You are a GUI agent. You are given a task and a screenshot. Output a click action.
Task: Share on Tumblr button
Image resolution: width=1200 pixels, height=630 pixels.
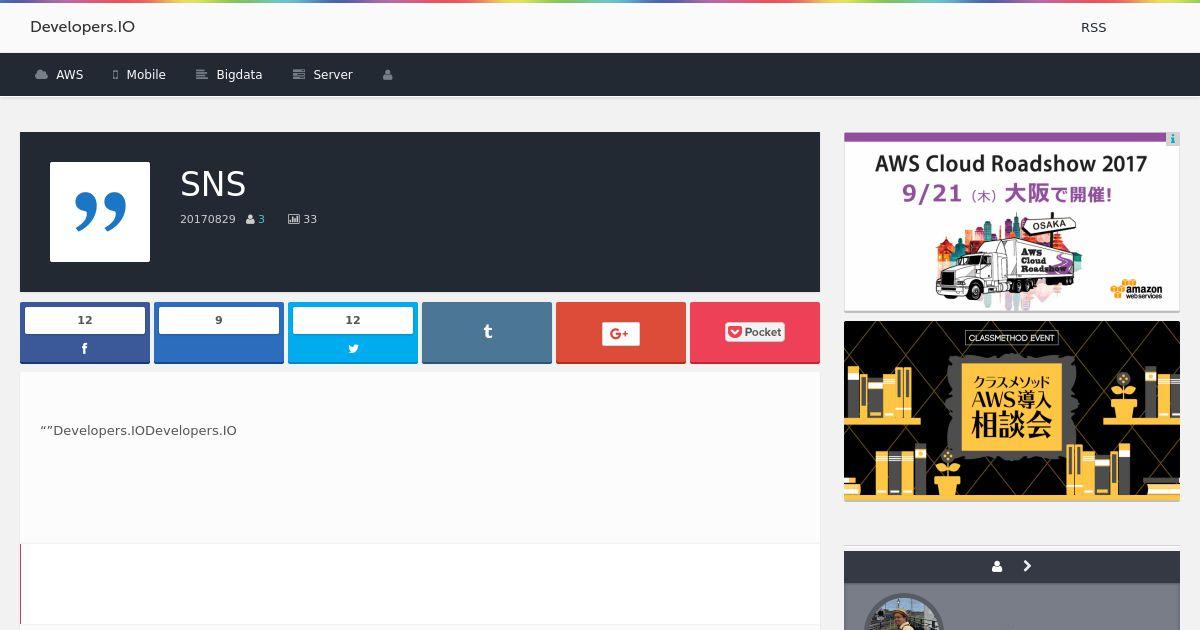[x=487, y=333]
